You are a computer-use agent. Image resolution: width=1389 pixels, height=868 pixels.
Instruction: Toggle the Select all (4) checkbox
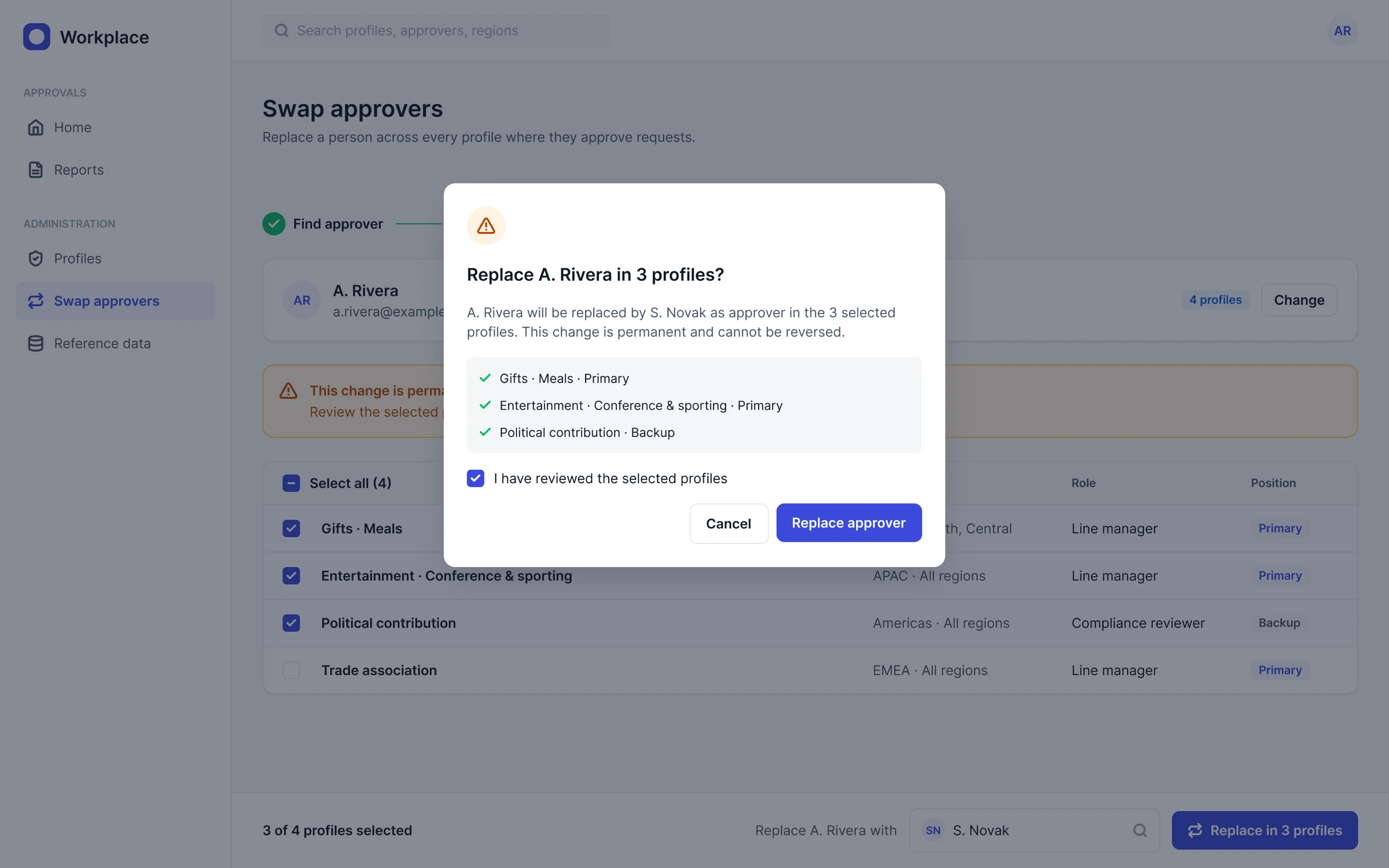[x=291, y=483]
